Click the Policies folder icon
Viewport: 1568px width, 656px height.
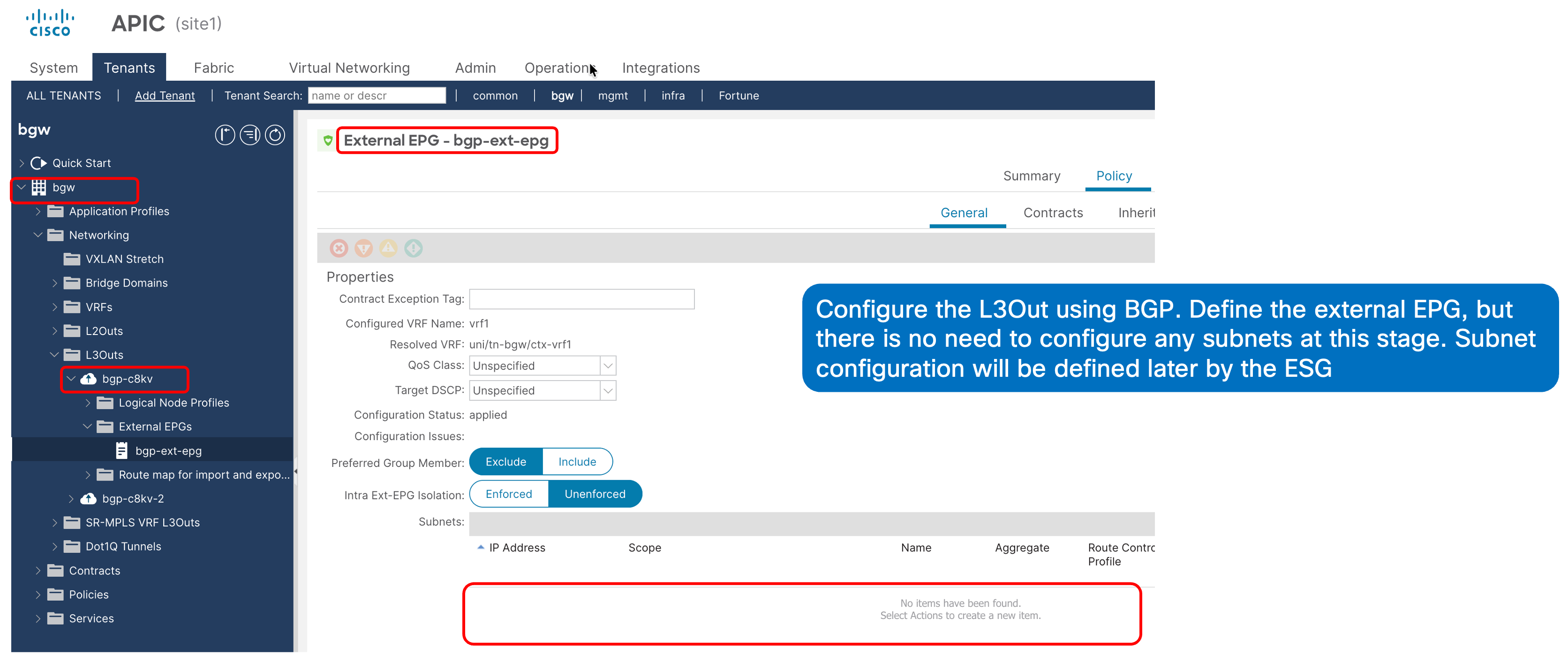coord(55,595)
